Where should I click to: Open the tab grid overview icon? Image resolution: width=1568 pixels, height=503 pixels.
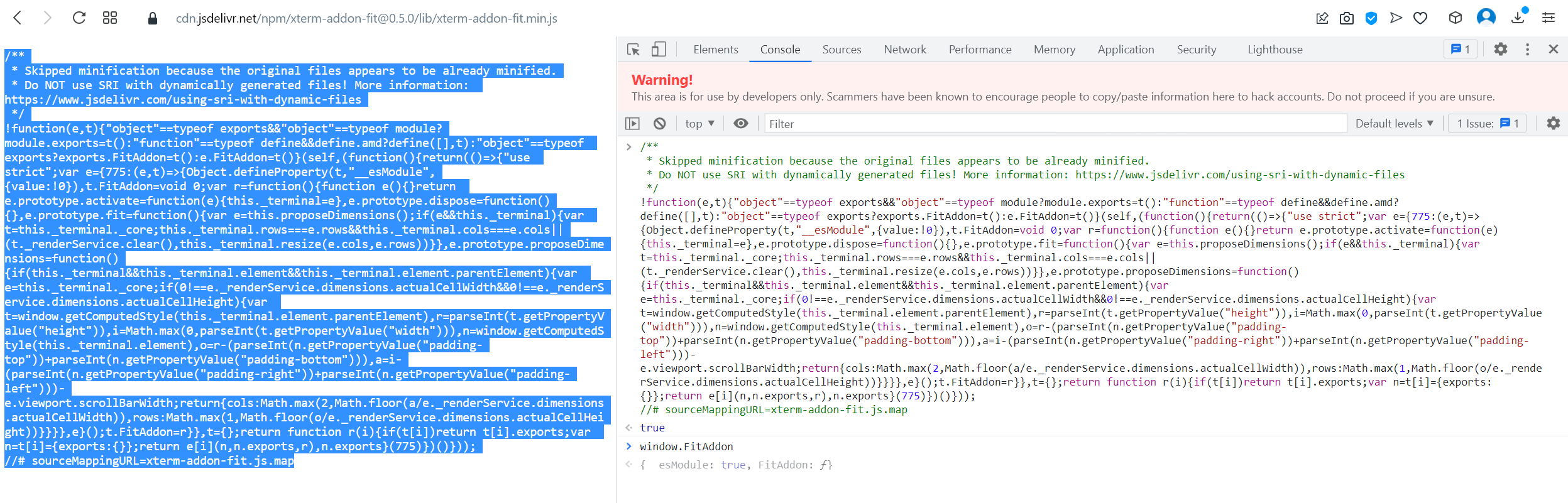110,18
